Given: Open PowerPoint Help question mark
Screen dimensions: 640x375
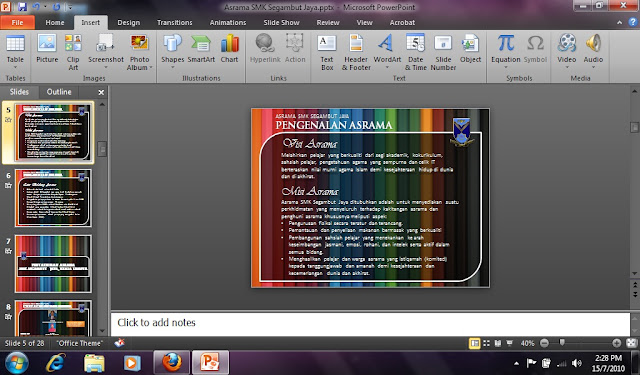Looking at the screenshot, I should pyautogui.click(x=633, y=22).
